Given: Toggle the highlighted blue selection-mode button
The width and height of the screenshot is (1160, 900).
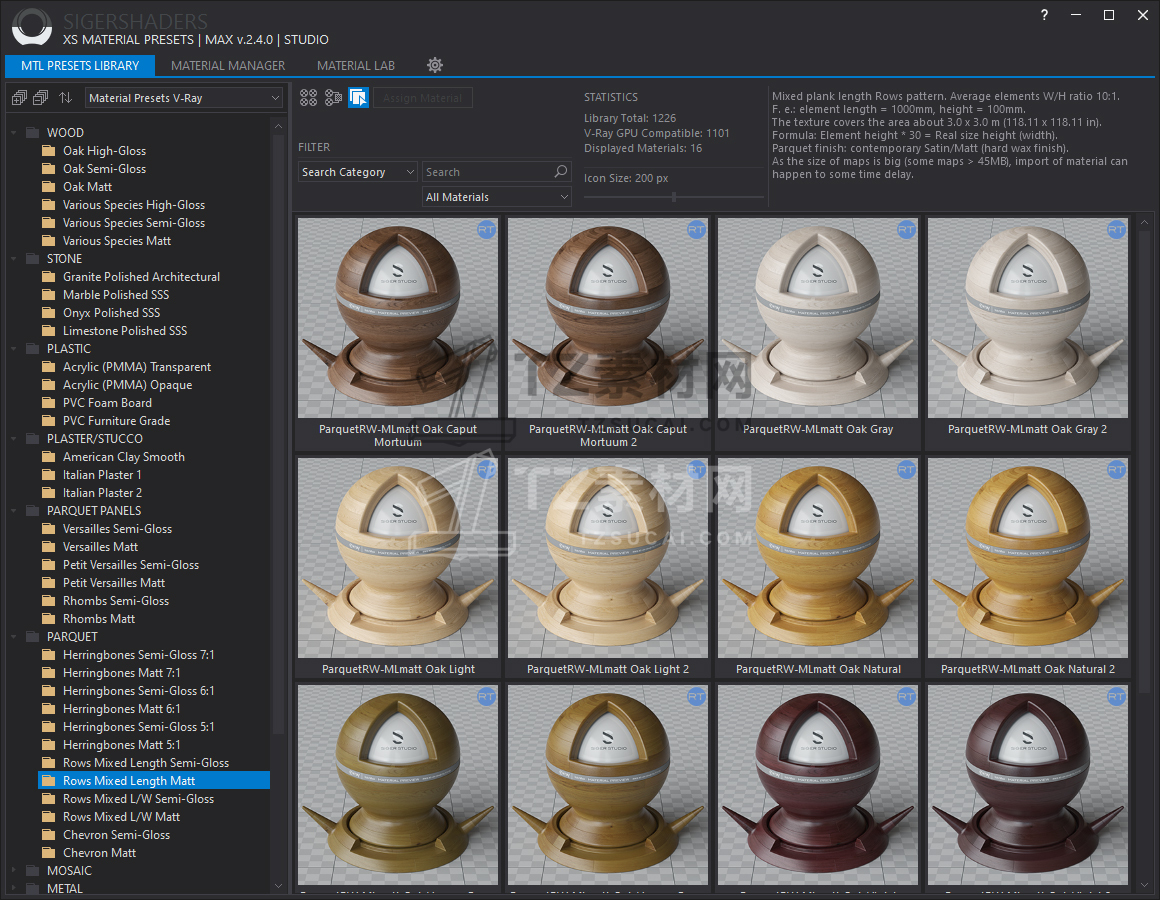Looking at the screenshot, I should tap(359, 98).
